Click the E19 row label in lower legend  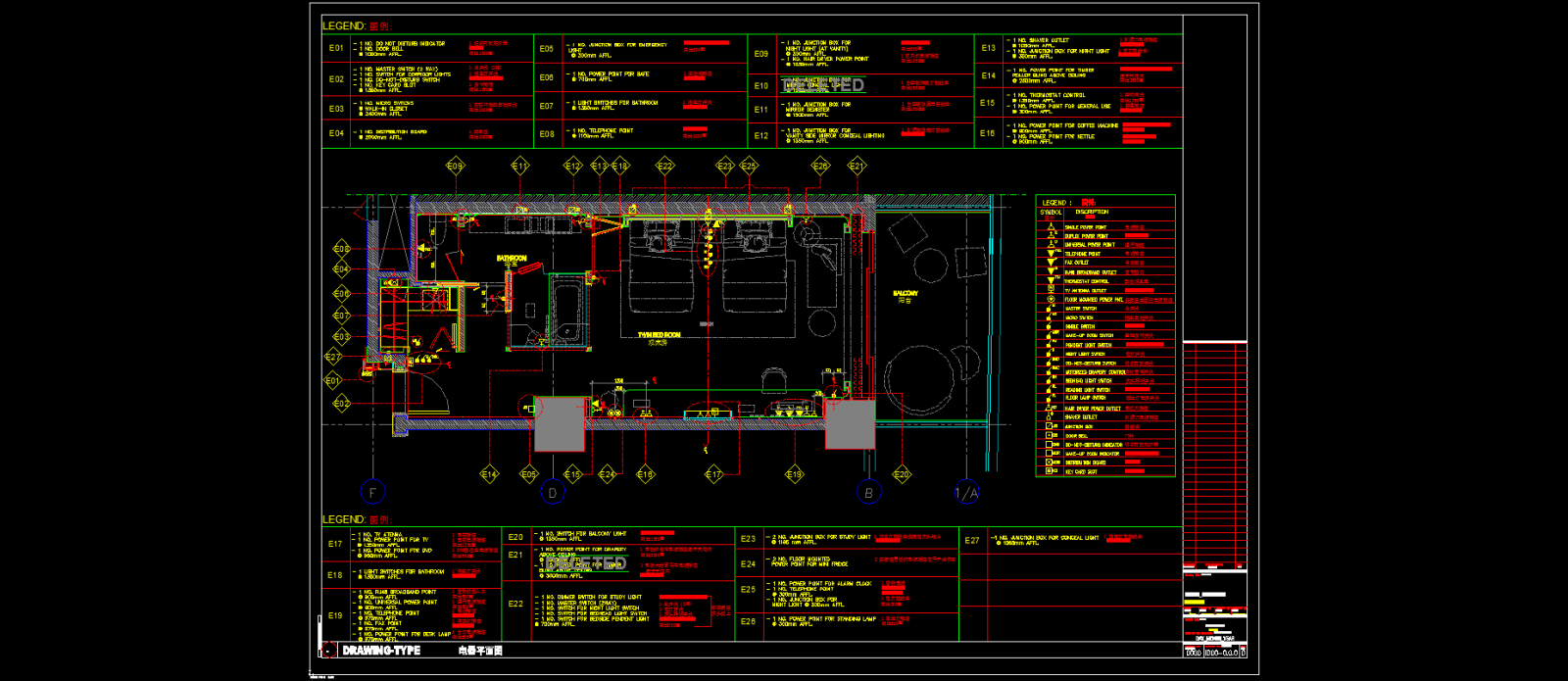tap(335, 615)
